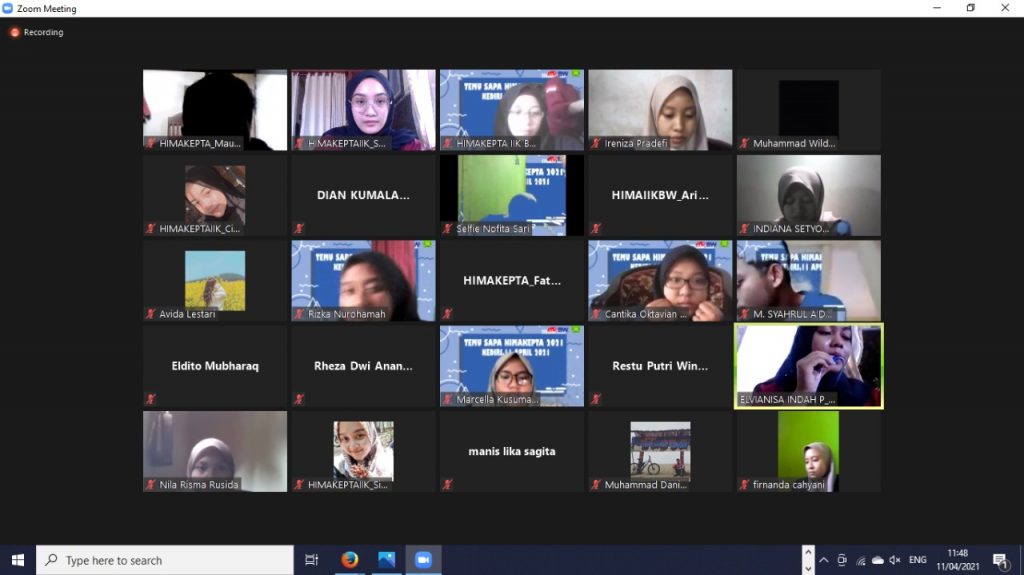Select the Restu Putri Win... participant tile
The height and width of the screenshot is (575, 1024).
660,366
